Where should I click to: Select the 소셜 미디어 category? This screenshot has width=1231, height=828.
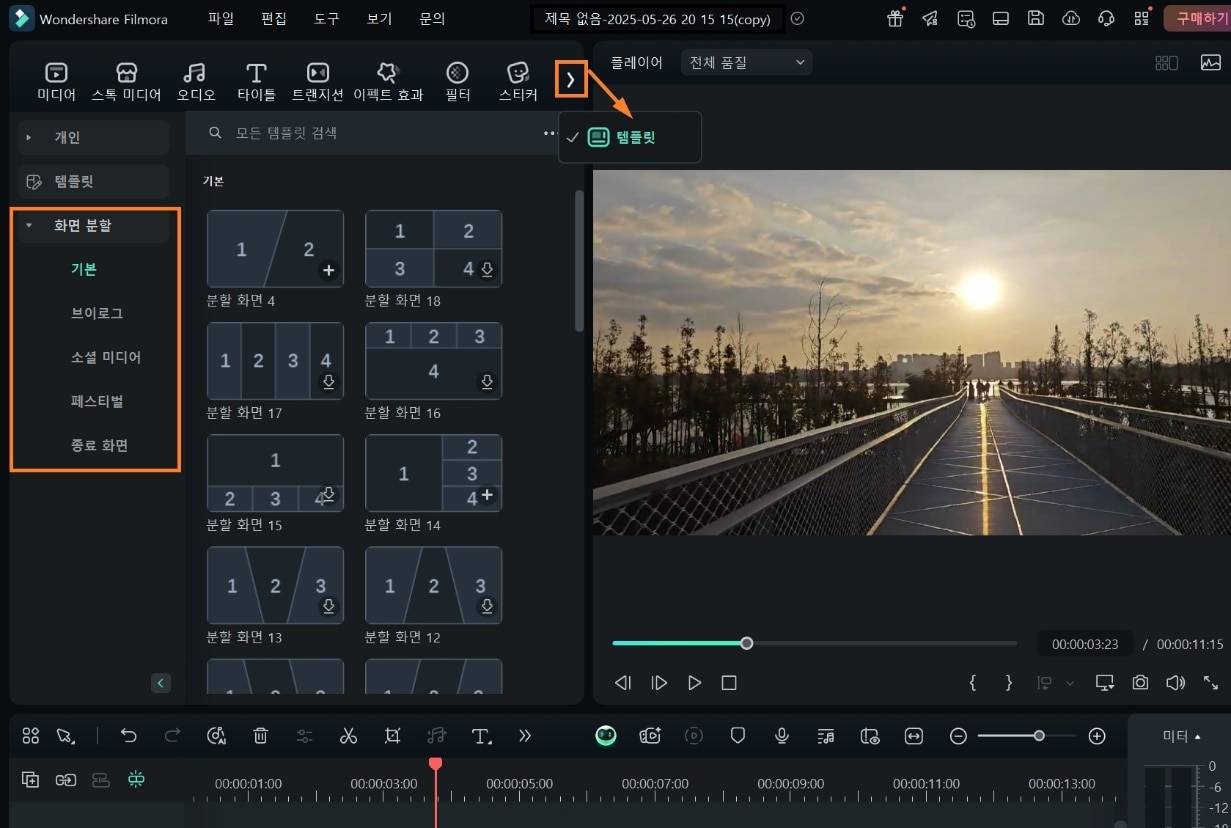coord(106,357)
